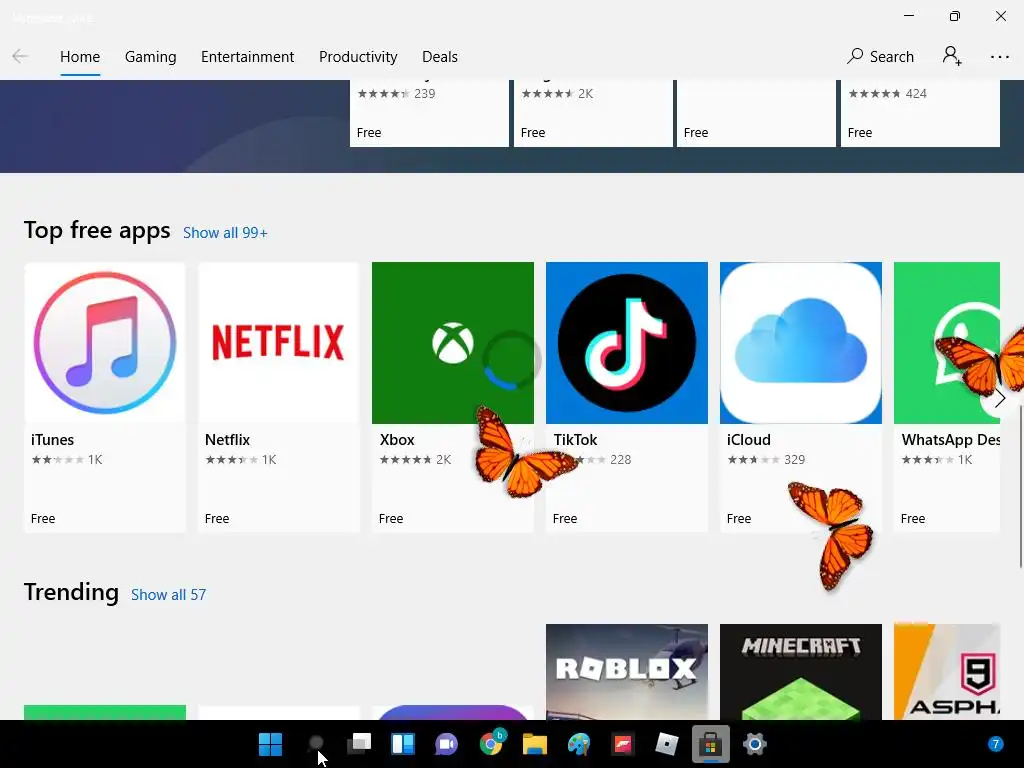Show all 99+ top free apps

pyautogui.click(x=225, y=233)
